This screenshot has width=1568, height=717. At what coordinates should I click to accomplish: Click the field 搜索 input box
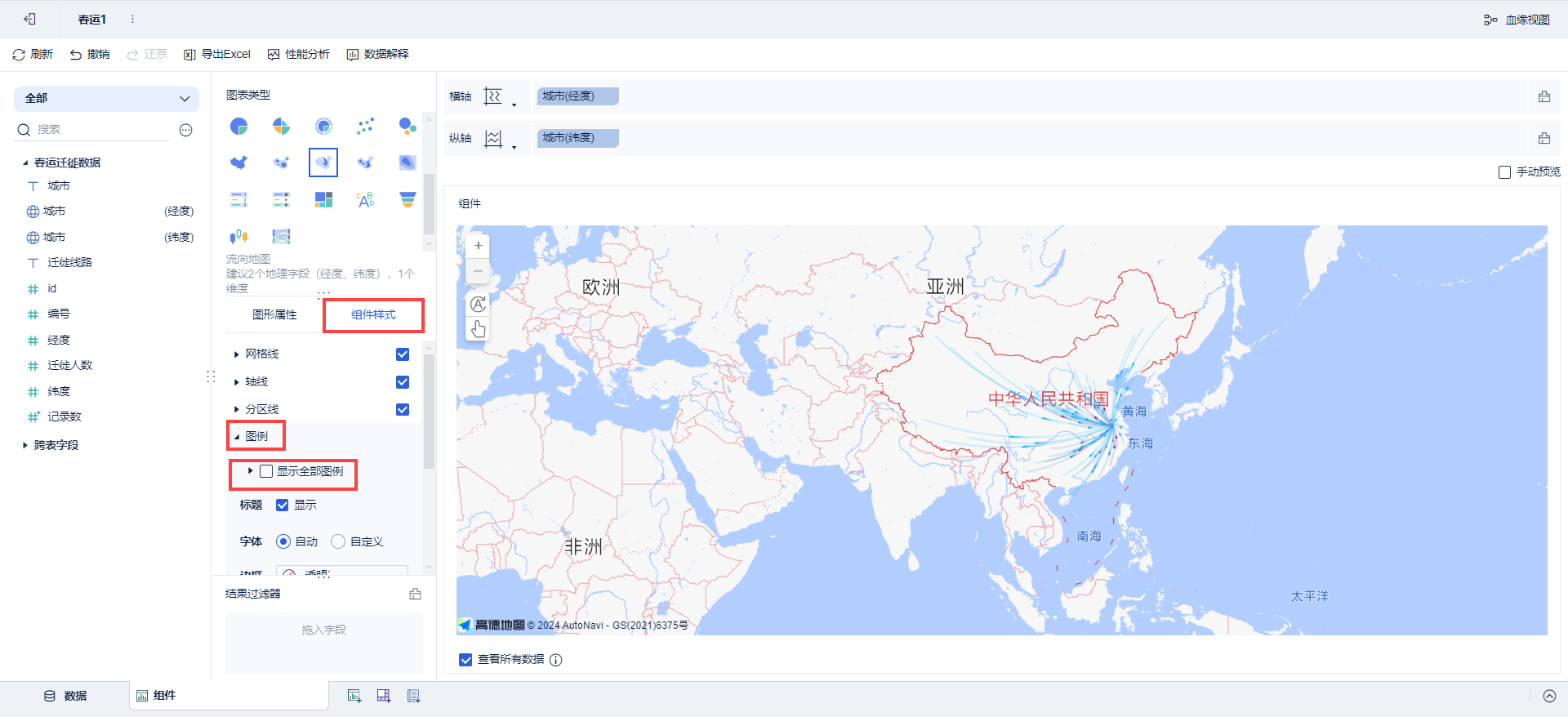[x=102, y=130]
